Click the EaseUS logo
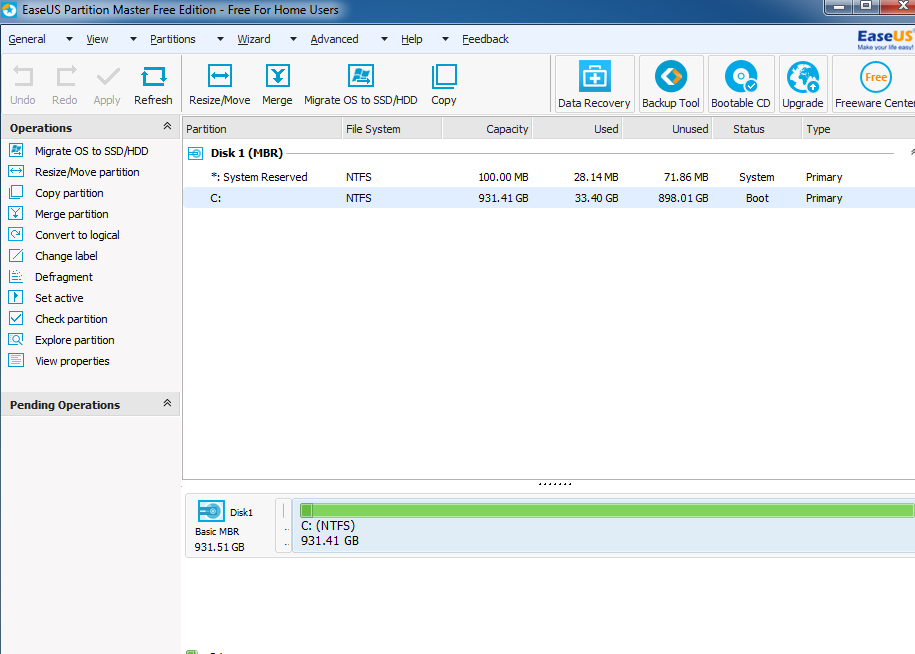The image size is (915, 654). click(x=885, y=39)
